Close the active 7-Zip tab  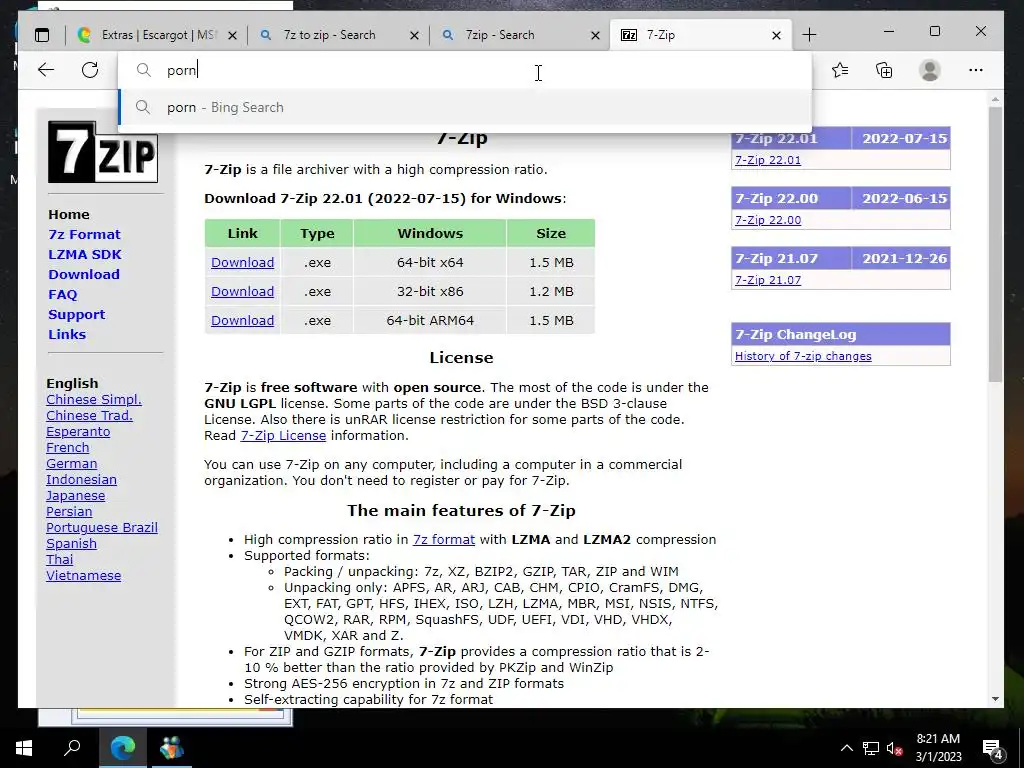(x=776, y=35)
